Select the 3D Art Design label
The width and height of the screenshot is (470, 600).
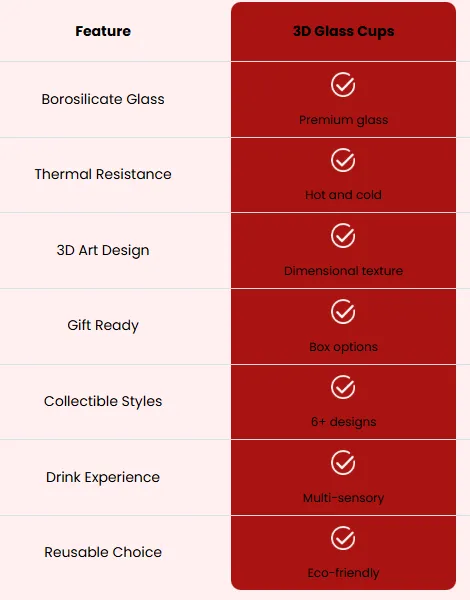(x=103, y=250)
